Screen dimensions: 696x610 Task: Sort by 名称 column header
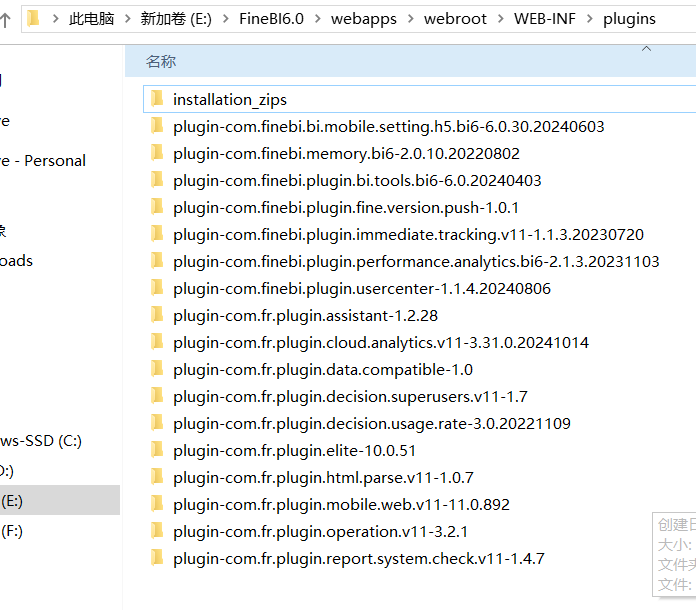point(161,61)
